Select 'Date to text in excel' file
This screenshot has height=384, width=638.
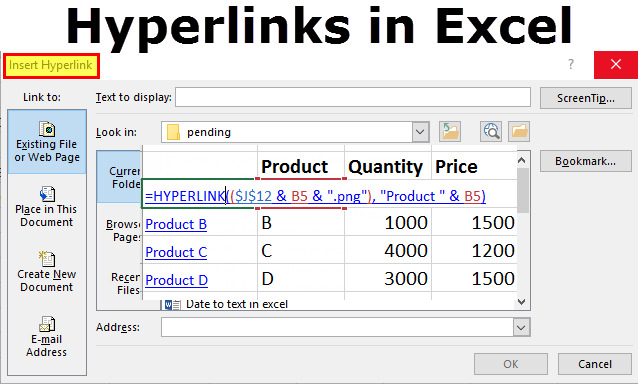236,304
